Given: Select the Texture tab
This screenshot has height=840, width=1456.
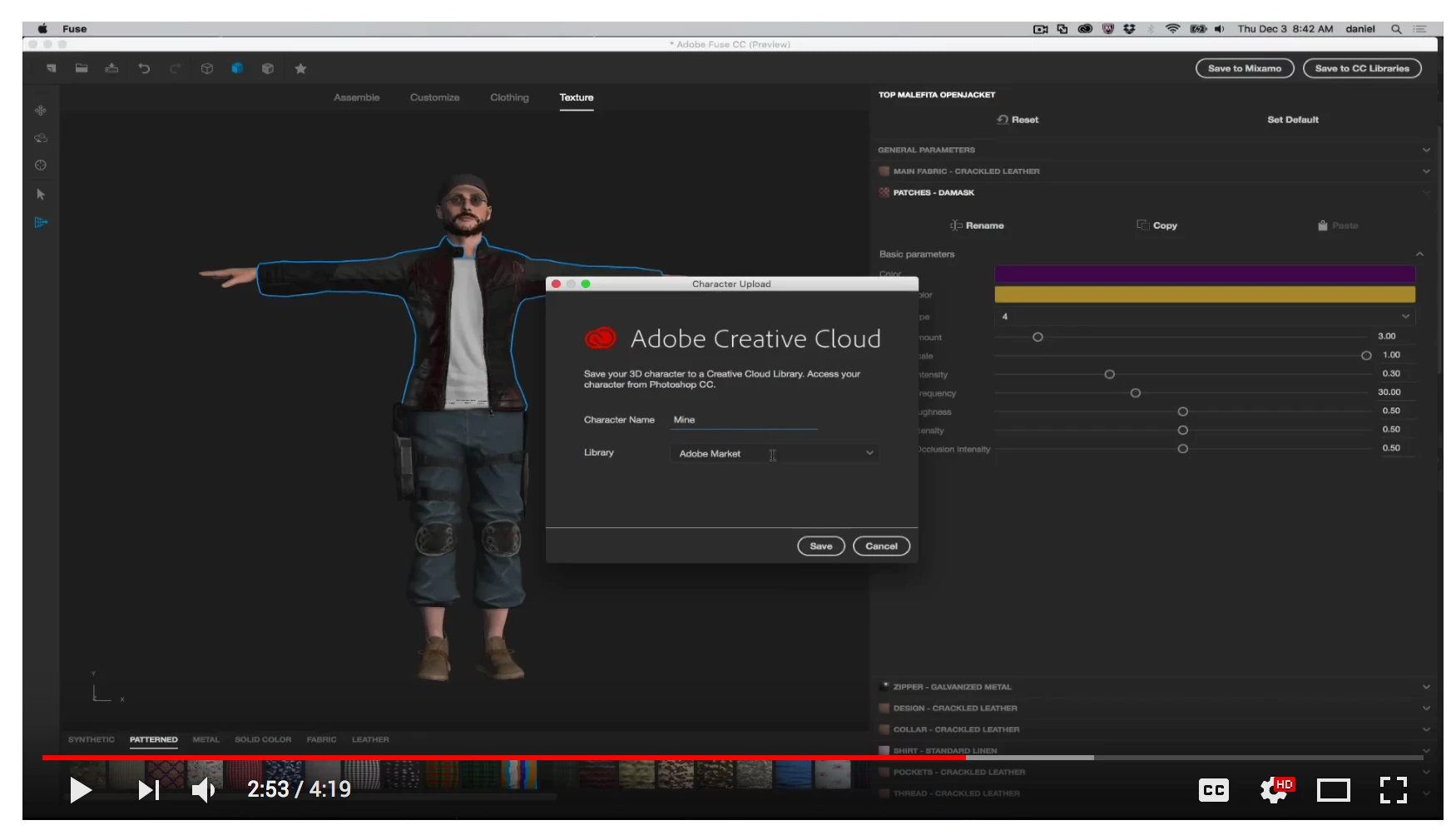Looking at the screenshot, I should click(576, 97).
